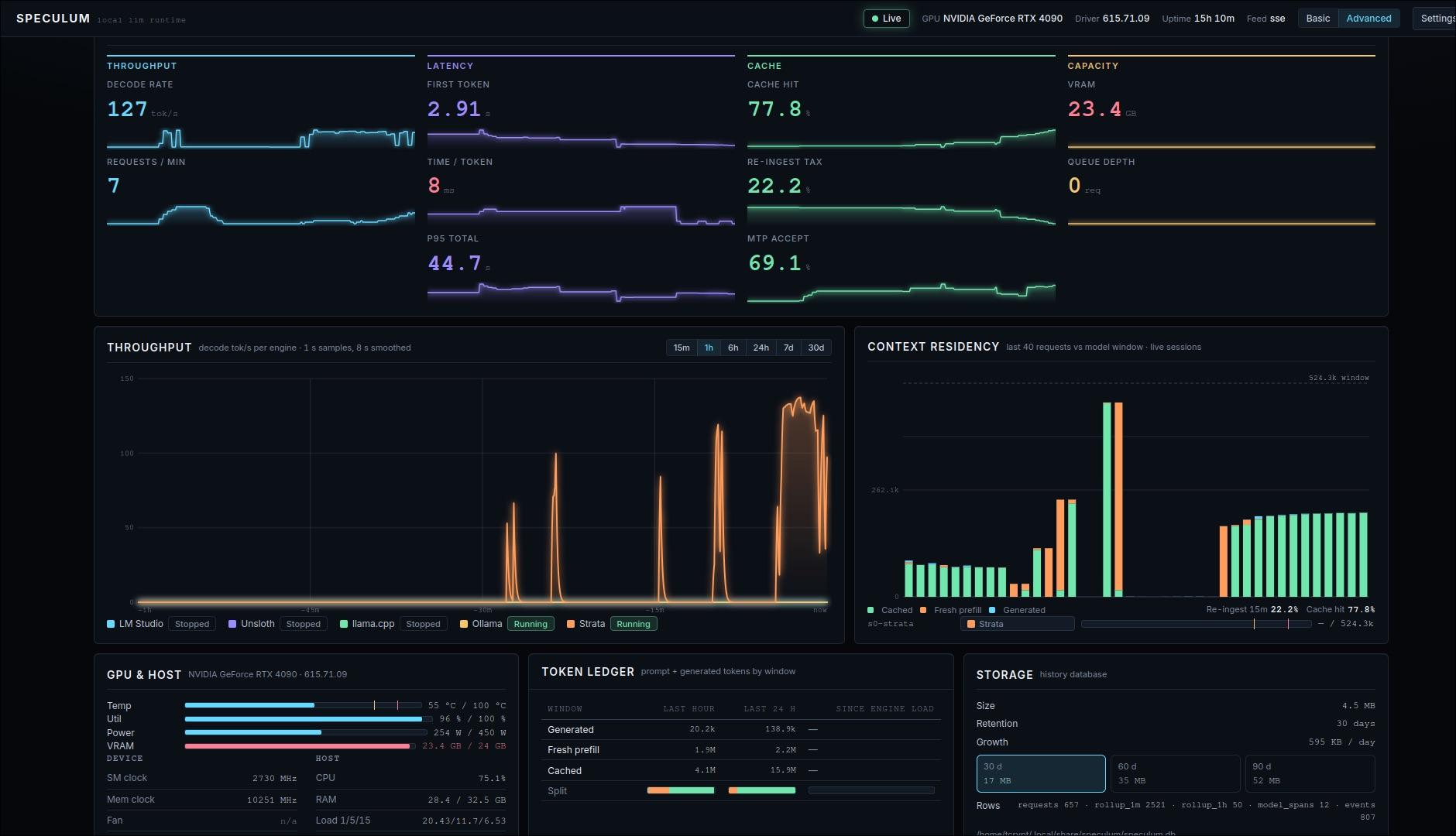The height and width of the screenshot is (836, 1456).
Task: Click the Stopped badge next to LM Studio
Action: point(192,624)
